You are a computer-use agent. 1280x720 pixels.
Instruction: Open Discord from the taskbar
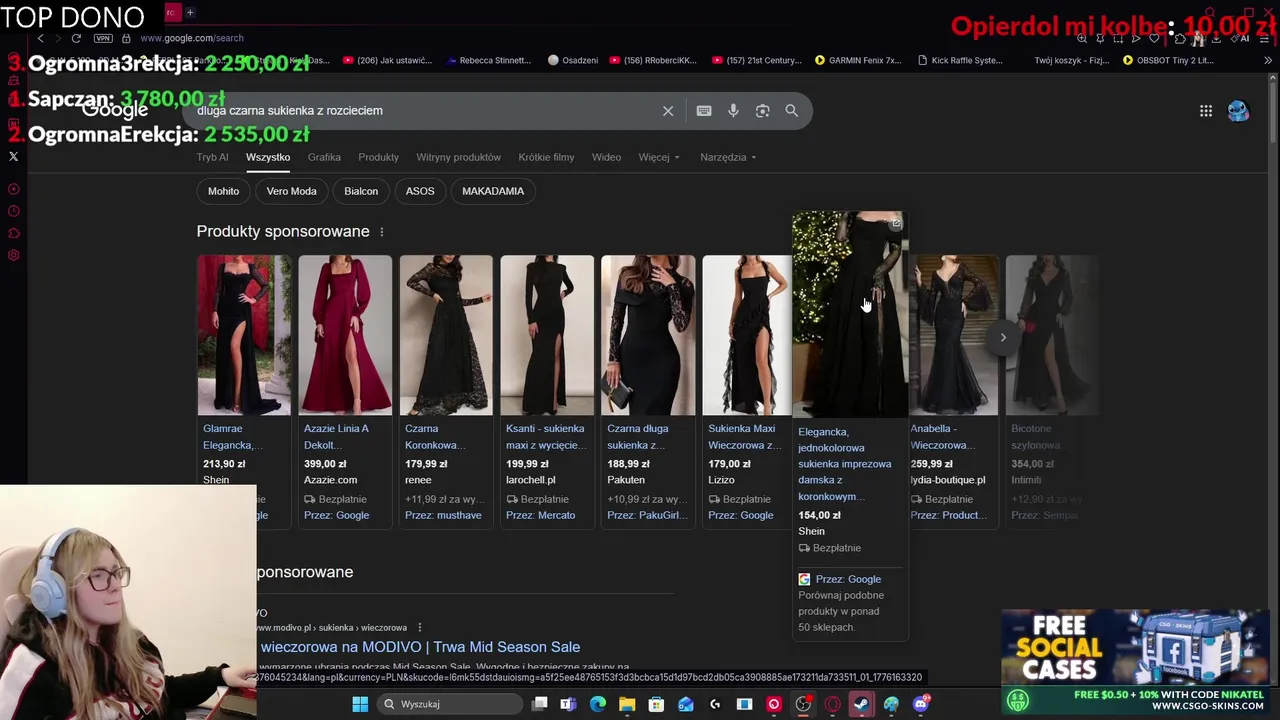[x=920, y=704]
